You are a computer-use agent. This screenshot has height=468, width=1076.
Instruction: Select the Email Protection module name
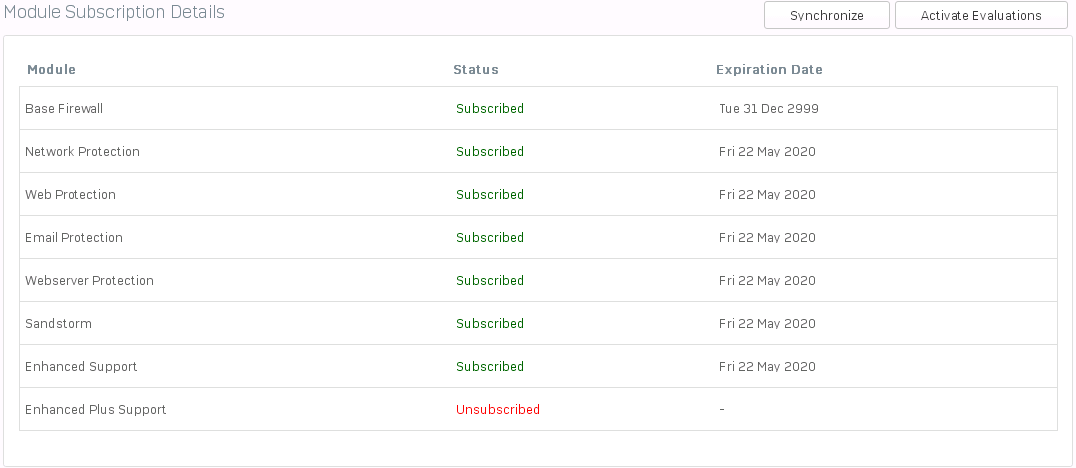73,237
